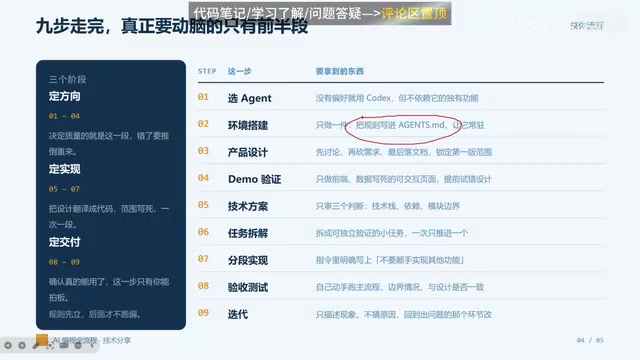The height and width of the screenshot is (360, 640).
Task: Click the STEP column header
Action: click(207, 71)
